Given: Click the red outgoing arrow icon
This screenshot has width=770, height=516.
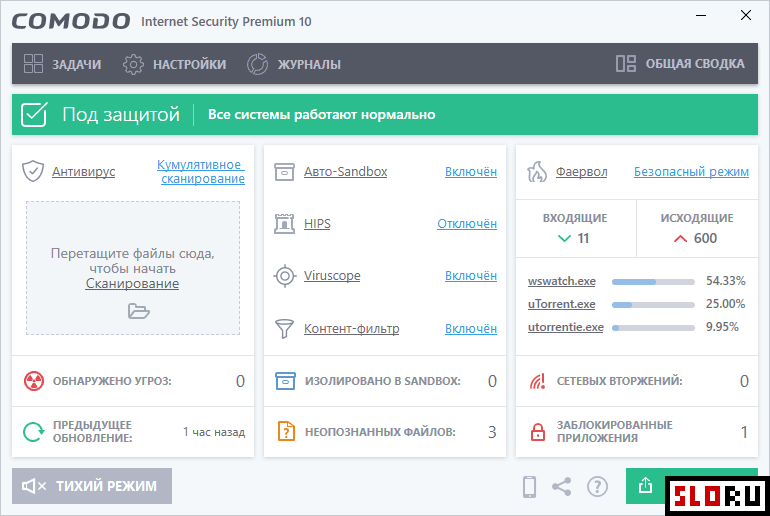Looking at the screenshot, I should [x=680, y=239].
